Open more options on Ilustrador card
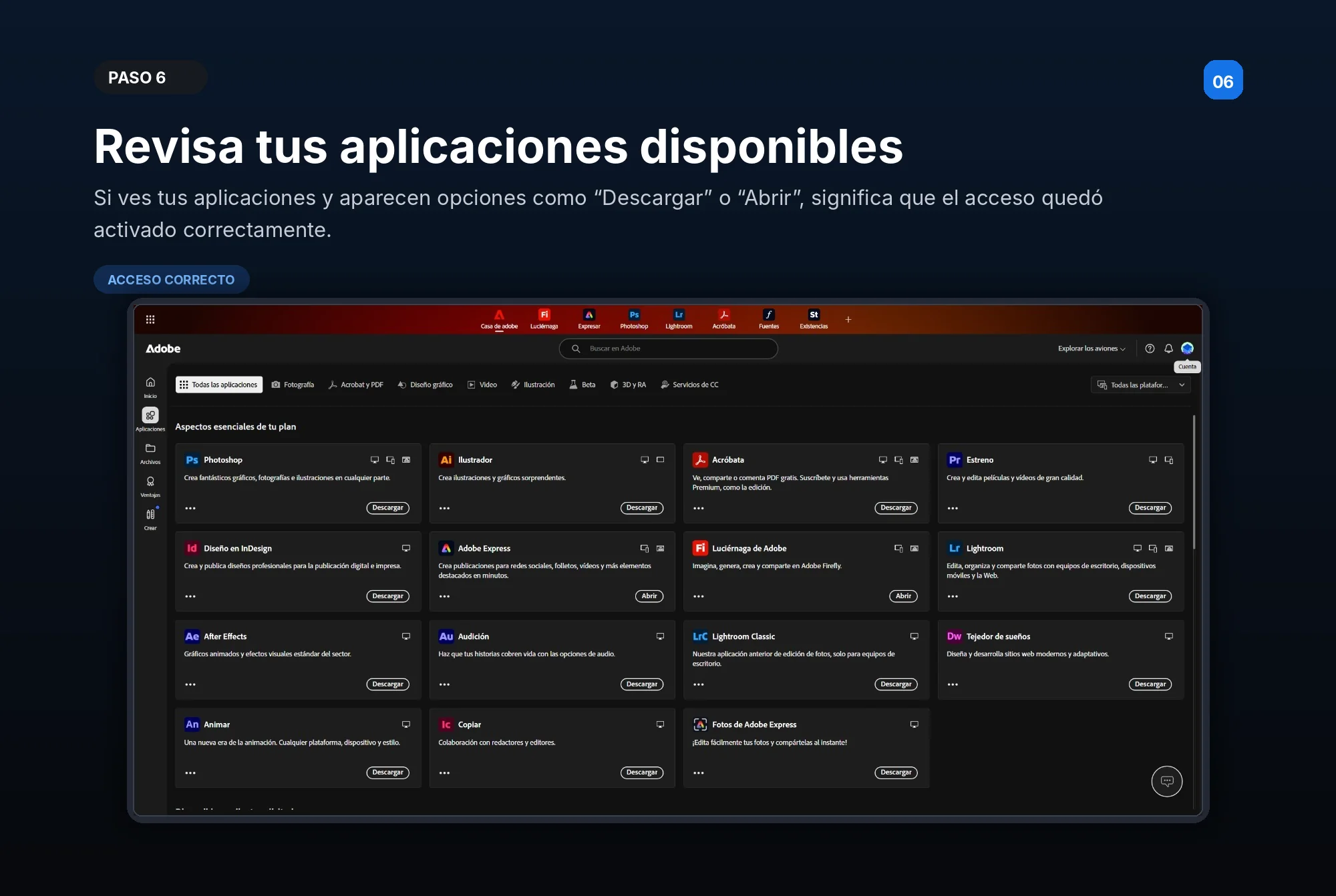The height and width of the screenshot is (896, 1336). 445,508
